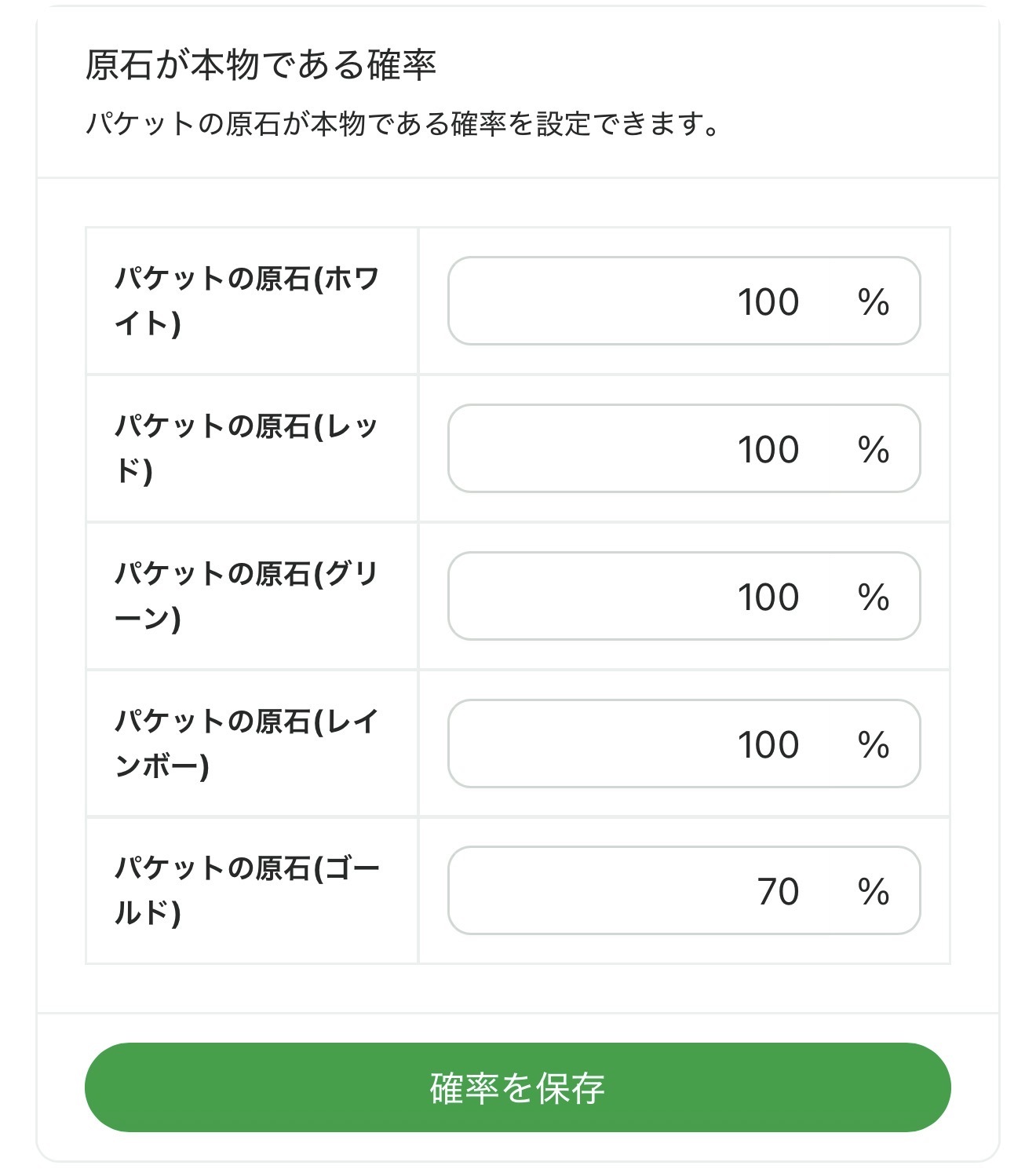
Task: Click the パケットの原石(グリーン) row label
Action: 246,596
